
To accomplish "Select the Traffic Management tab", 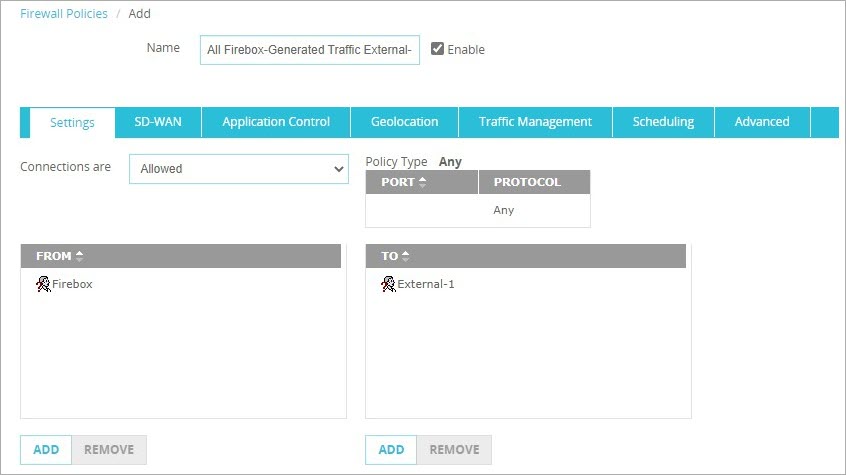I will coord(535,122).
